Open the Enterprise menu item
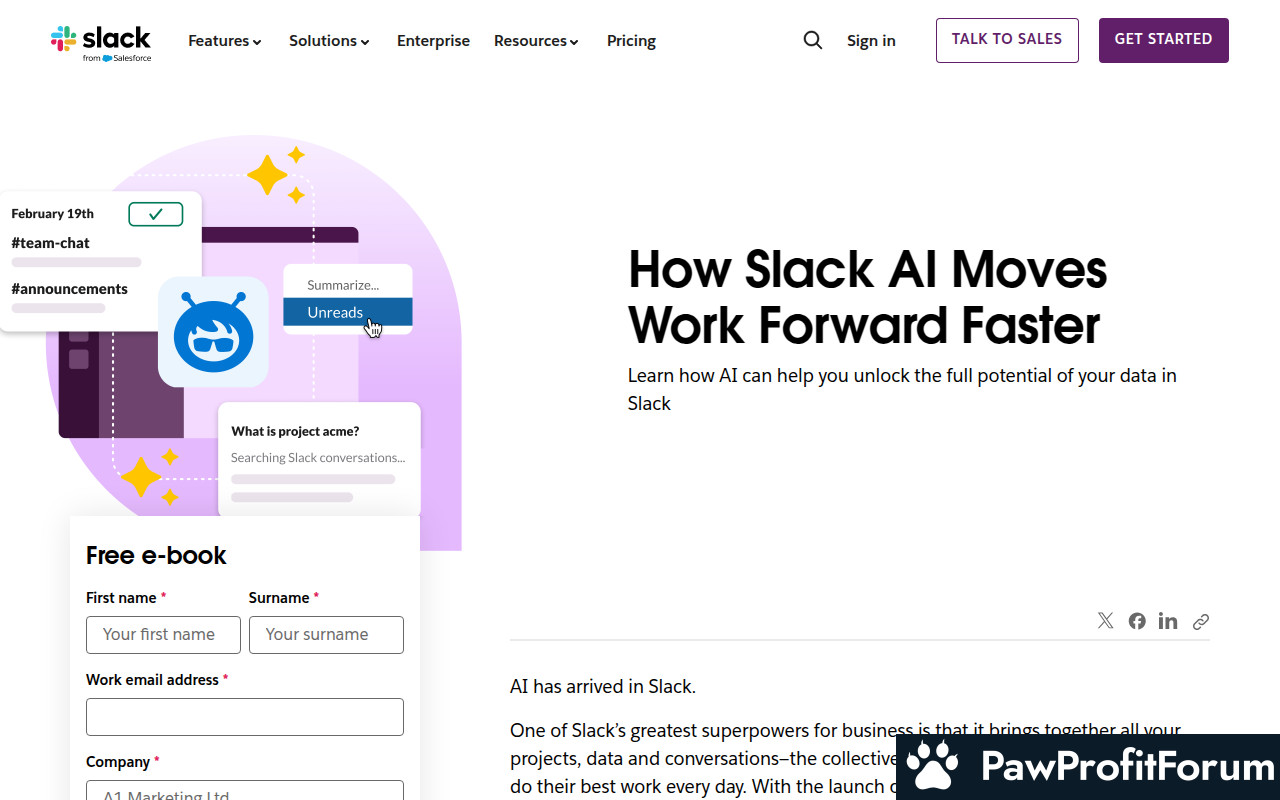 coord(433,41)
